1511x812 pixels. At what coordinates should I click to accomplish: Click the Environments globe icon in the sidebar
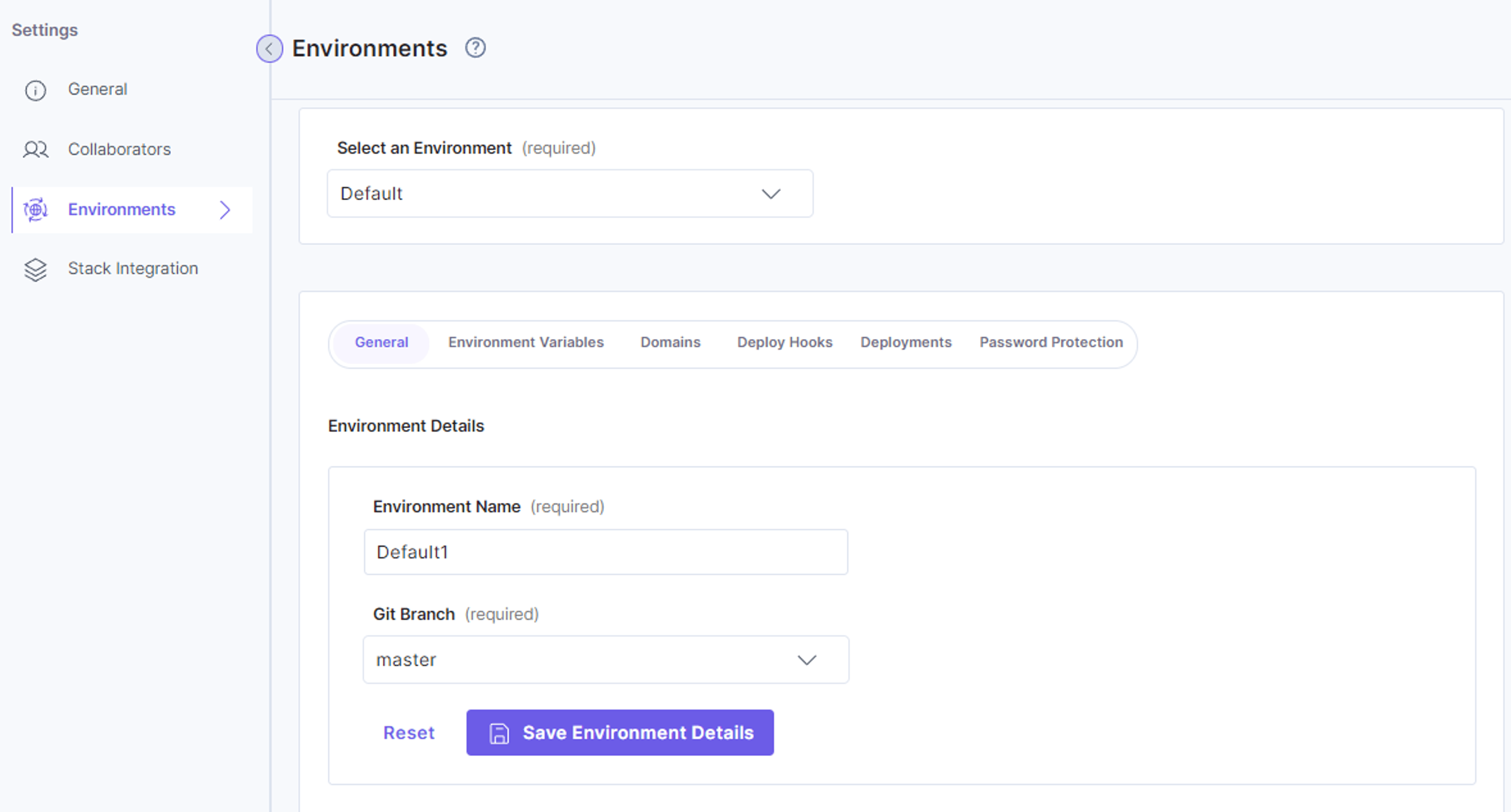(x=35, y=210)
